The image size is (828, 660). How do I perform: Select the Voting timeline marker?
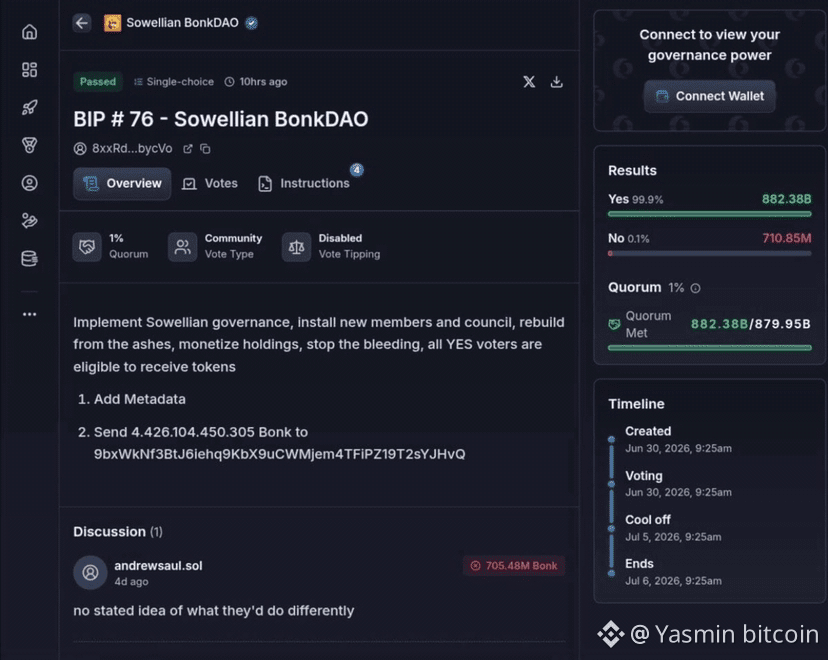[611, 484]
